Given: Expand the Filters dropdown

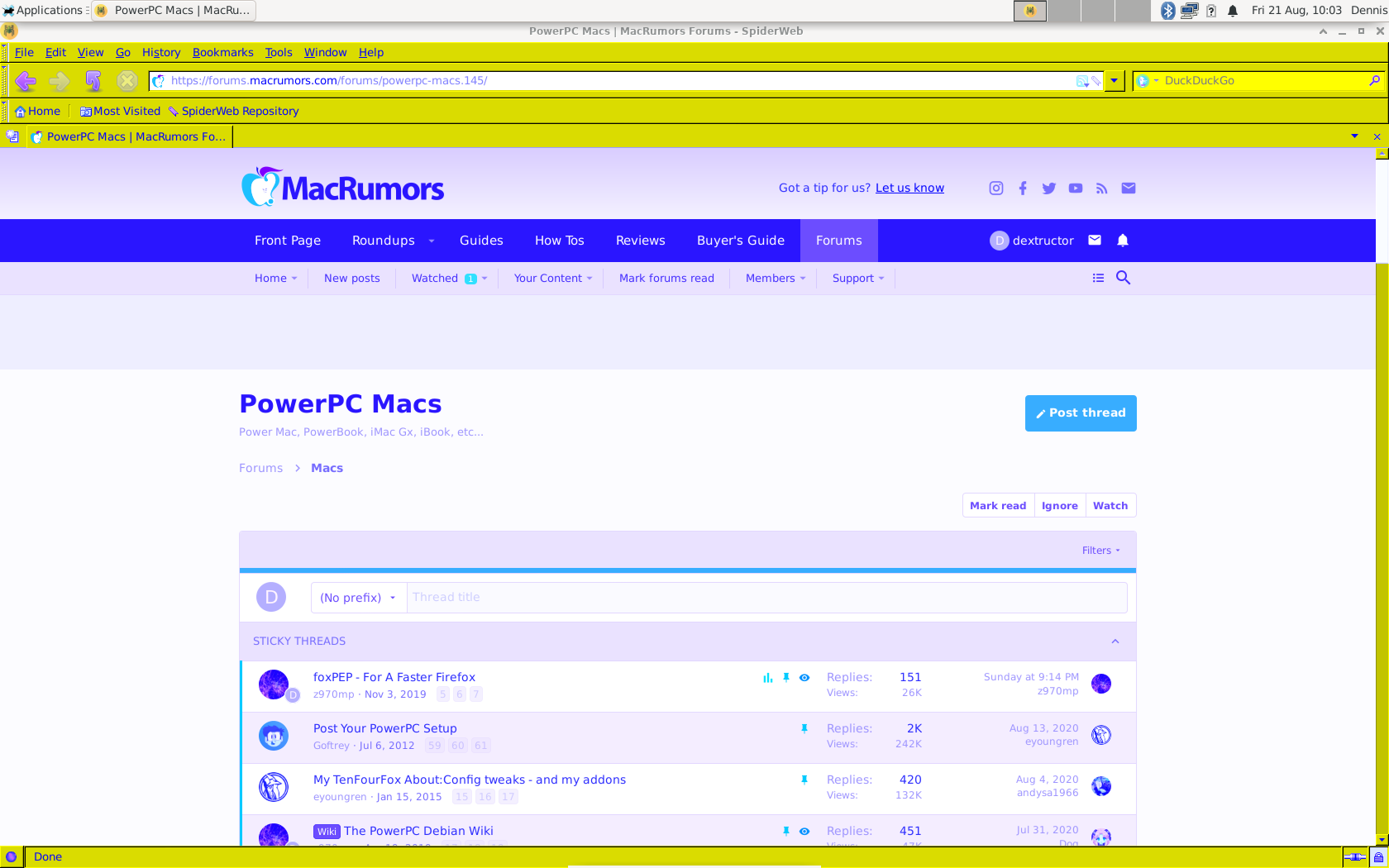Looking at the screenshot, I should click(x=1101, y=551).
